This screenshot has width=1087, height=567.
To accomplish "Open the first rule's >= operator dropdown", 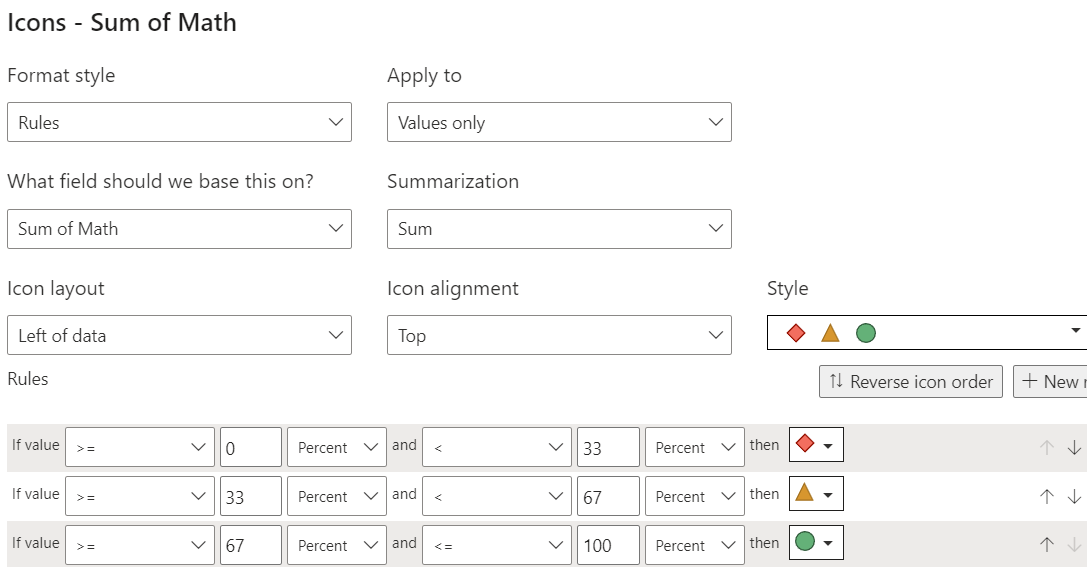I will tap(139, 448).
